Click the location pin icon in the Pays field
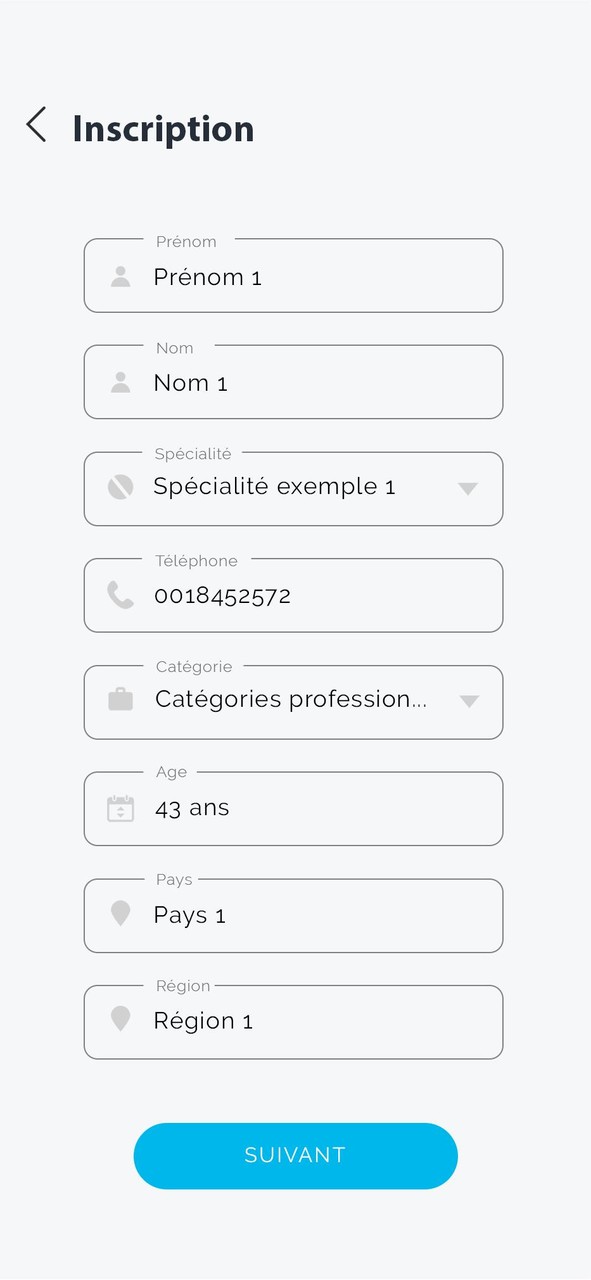 (120, 914)
